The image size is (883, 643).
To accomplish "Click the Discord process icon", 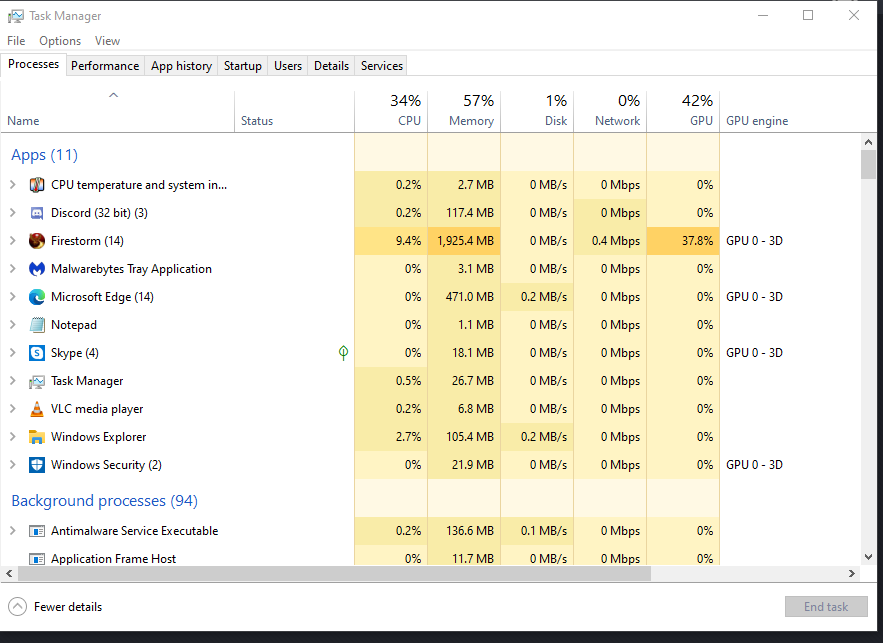I will point(37,213).
